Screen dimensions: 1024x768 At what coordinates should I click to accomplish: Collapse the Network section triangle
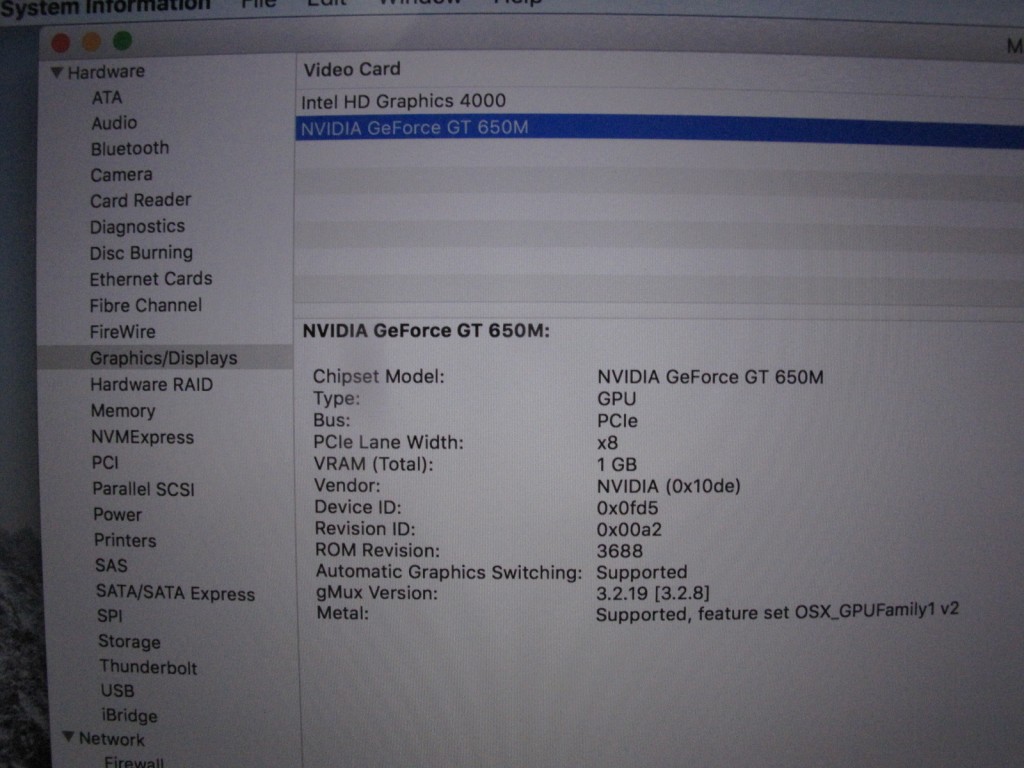(68, 737)
